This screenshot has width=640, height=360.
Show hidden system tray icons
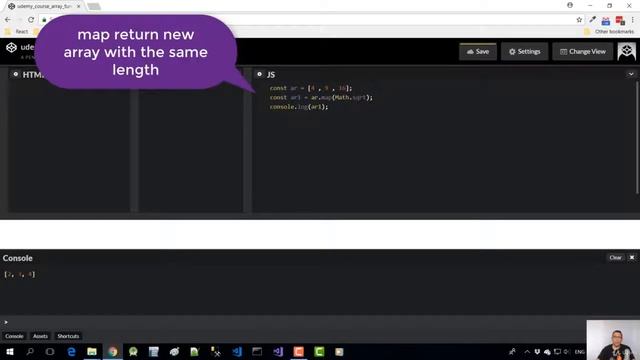pos(527,352)
